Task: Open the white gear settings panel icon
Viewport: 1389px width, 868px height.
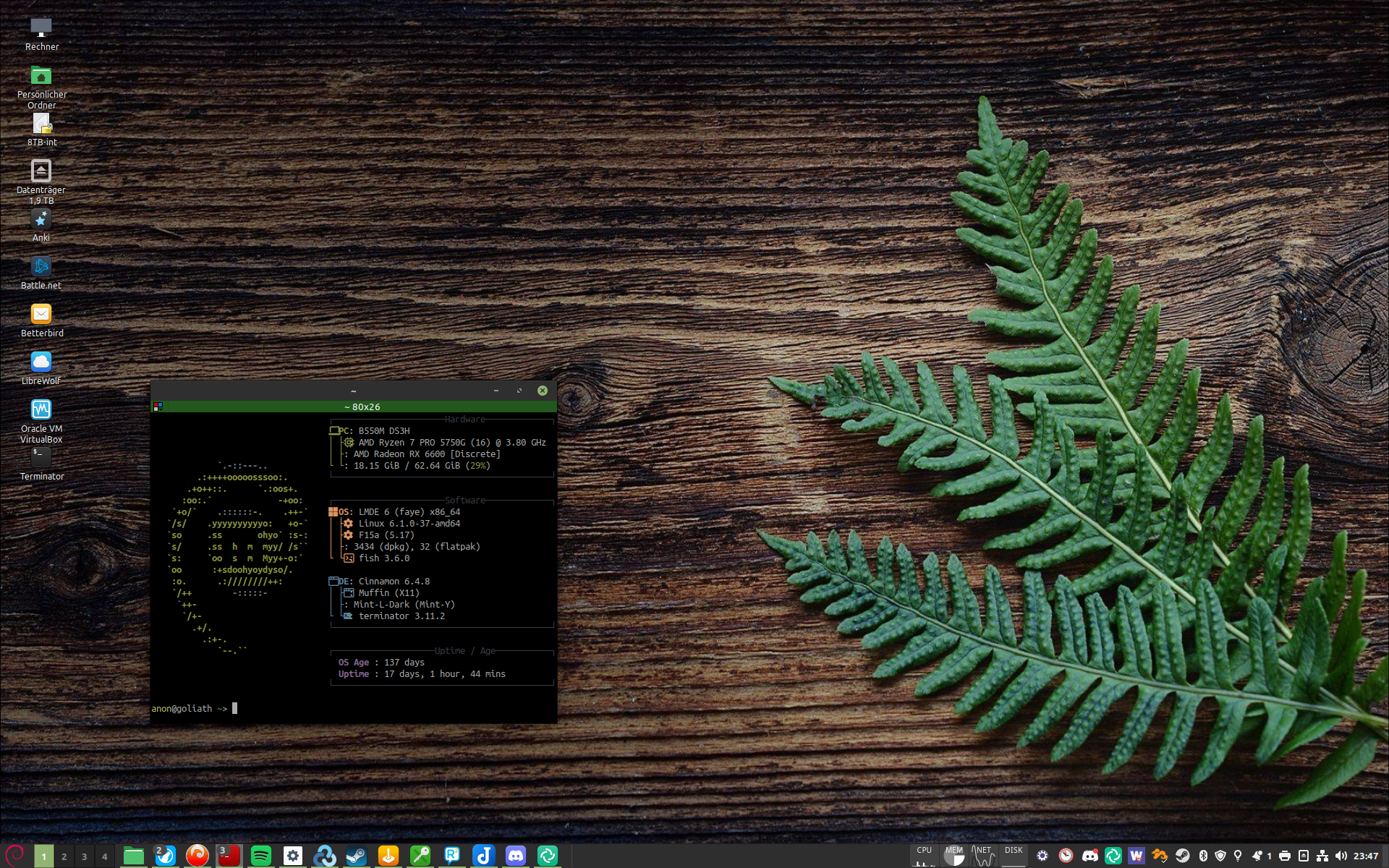Action: [x=293, y=856]
